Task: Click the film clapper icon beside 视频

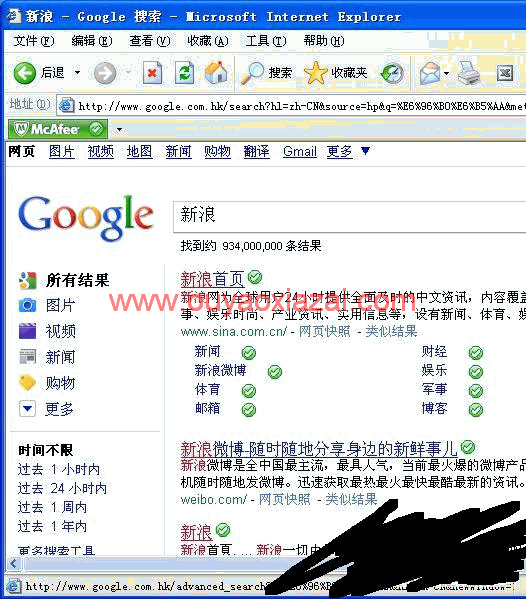Action: [x=27, y=331]
